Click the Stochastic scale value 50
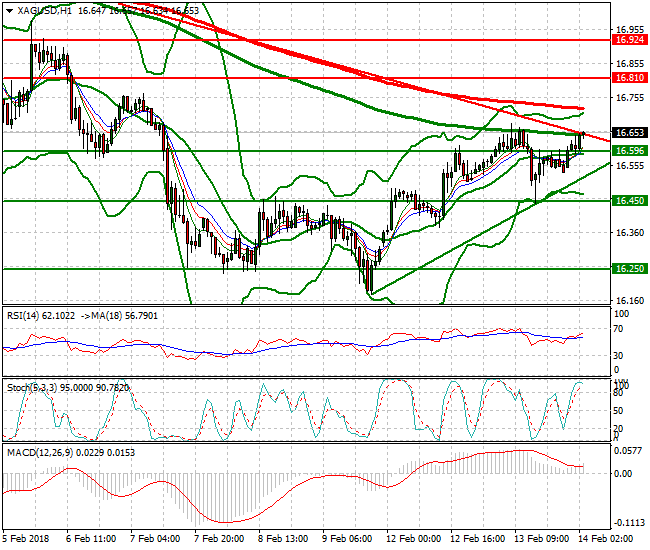Viewport: 650px width, 550px height. 618,411
